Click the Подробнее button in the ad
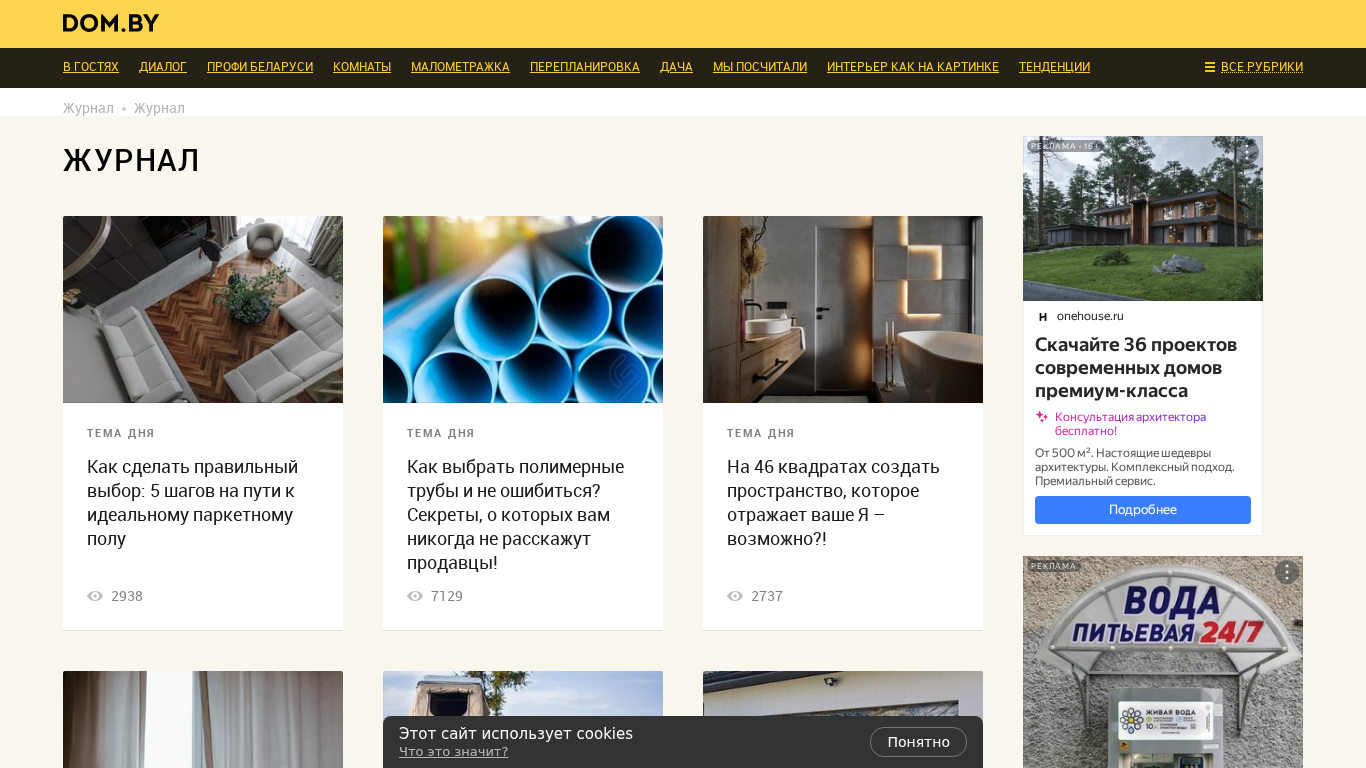The image size is (1366, 768). 1143,510
